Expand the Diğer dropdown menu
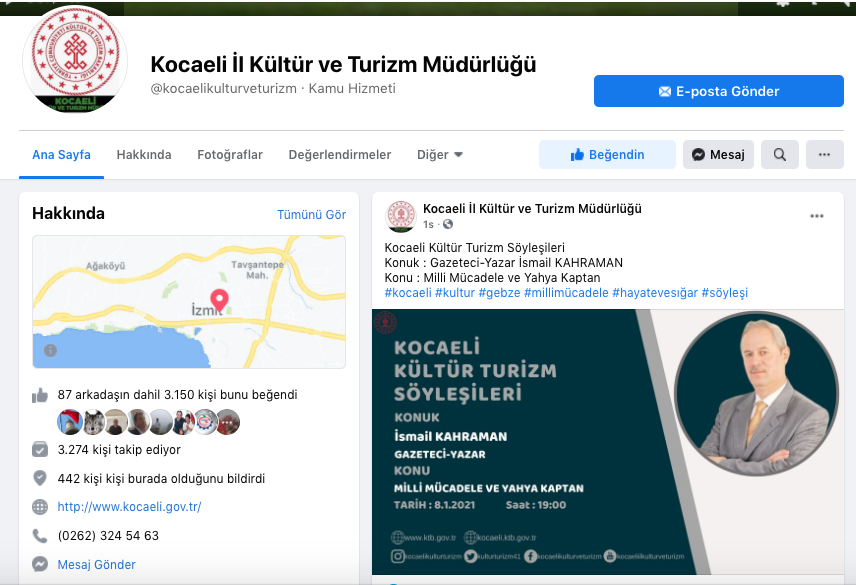Viewport: 856px width, 585px height. tap(439, 155)
